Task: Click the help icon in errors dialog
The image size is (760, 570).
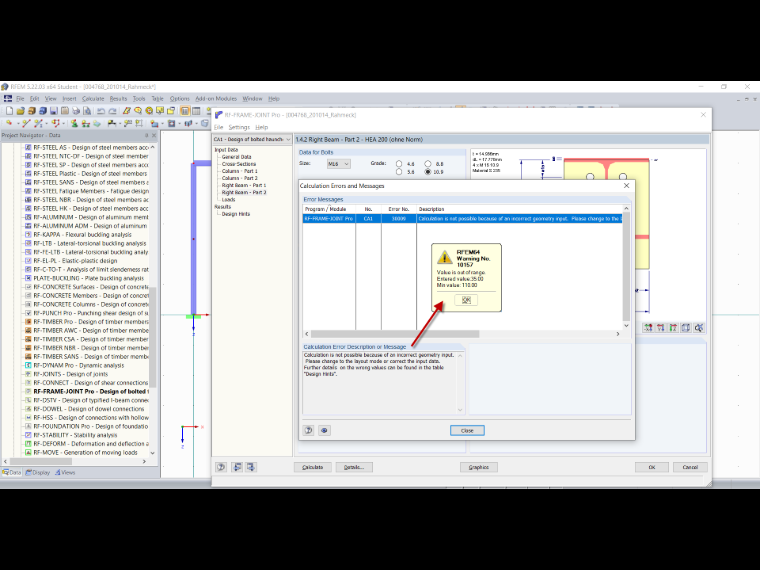Action: pos(309,430)
